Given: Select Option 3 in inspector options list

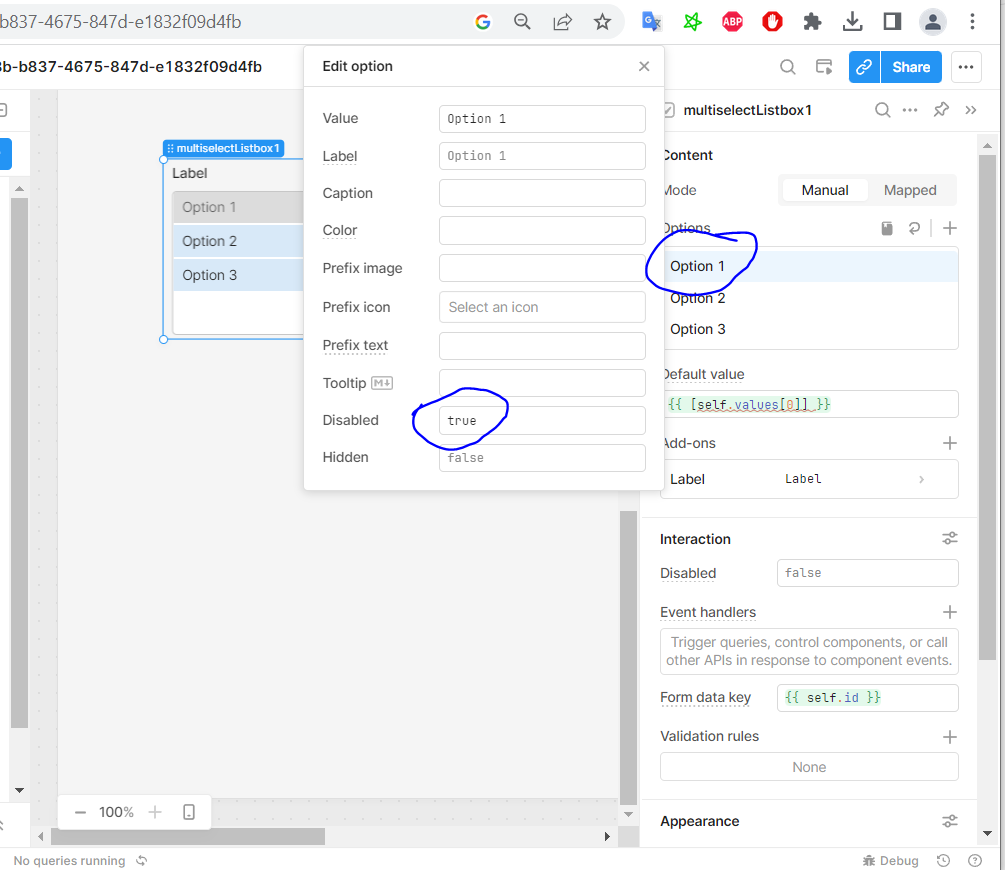Looking at the screenshot, I should [x=811, y=330].
